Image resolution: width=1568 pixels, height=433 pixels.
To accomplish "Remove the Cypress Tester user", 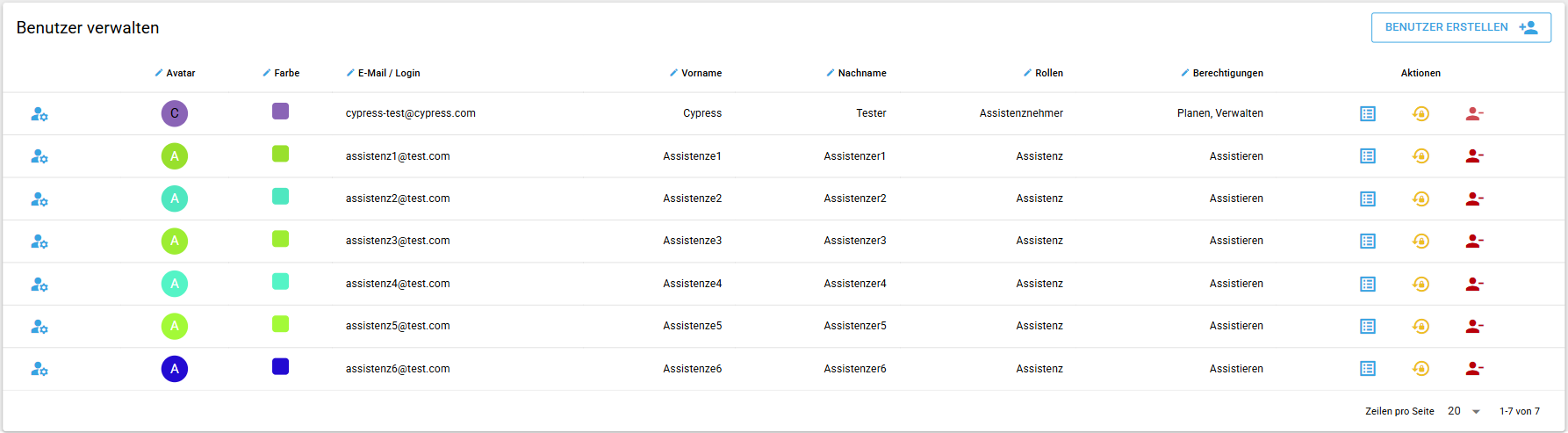I will [x=1474, y=114].
